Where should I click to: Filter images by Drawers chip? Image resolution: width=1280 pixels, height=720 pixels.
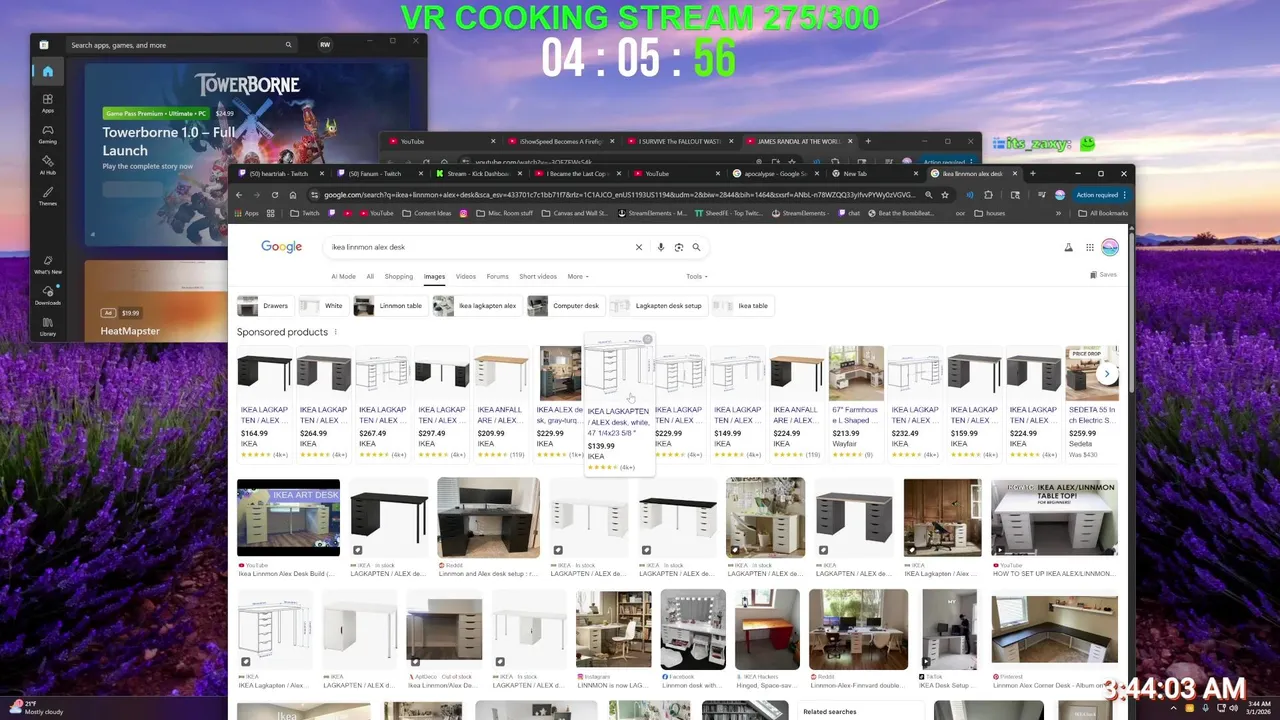264,306
